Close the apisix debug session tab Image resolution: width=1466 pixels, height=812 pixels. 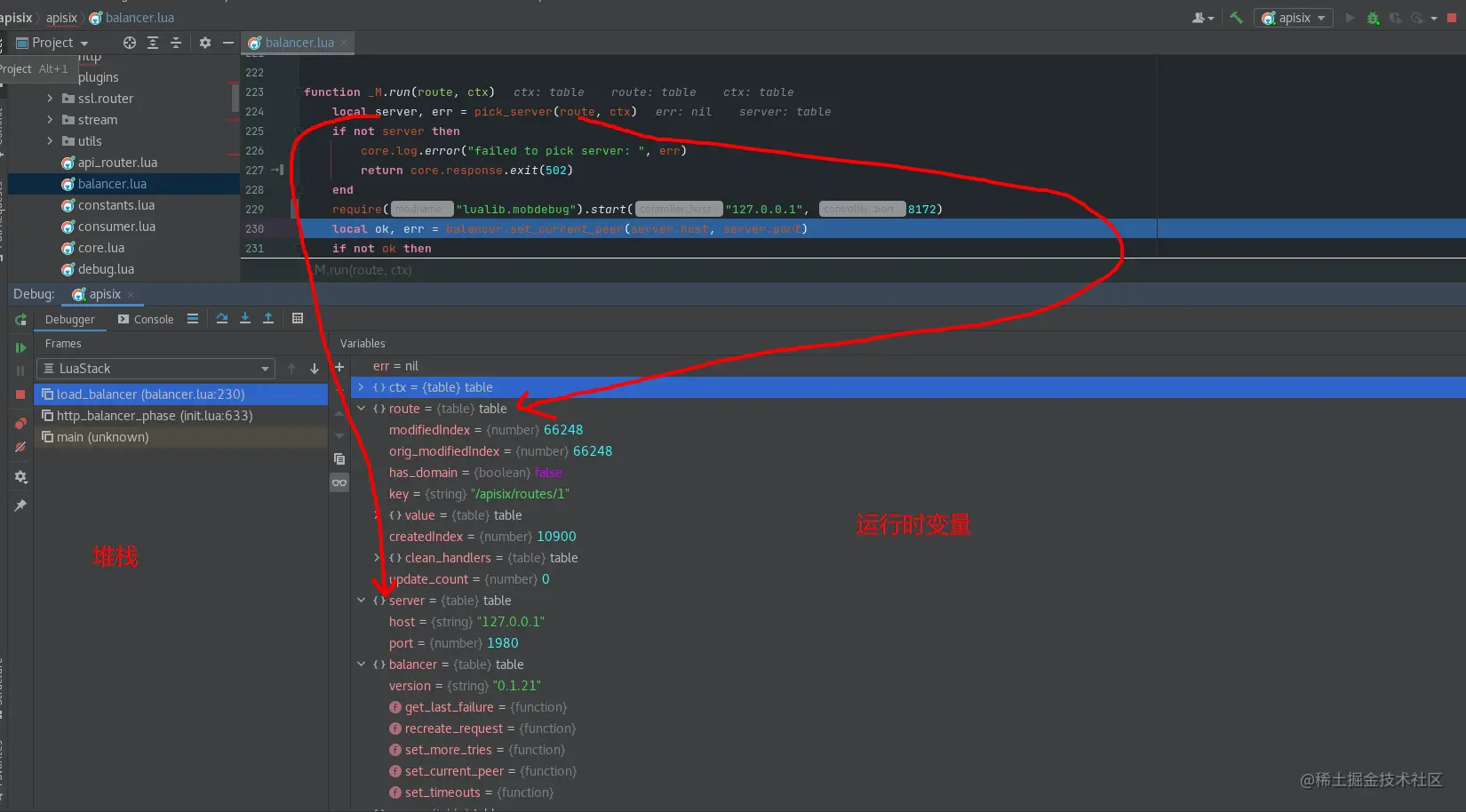[131, 294]
